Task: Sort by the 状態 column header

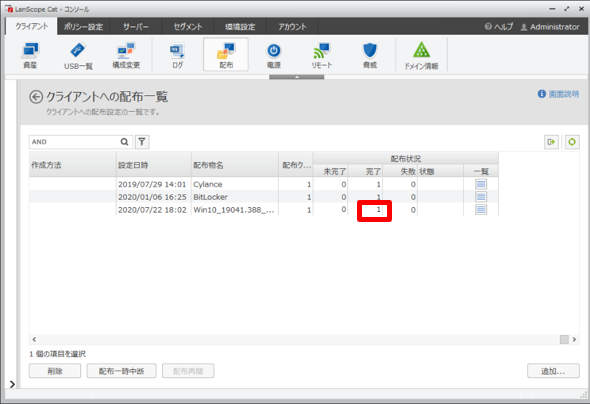Action: click(x=441, y=172)
